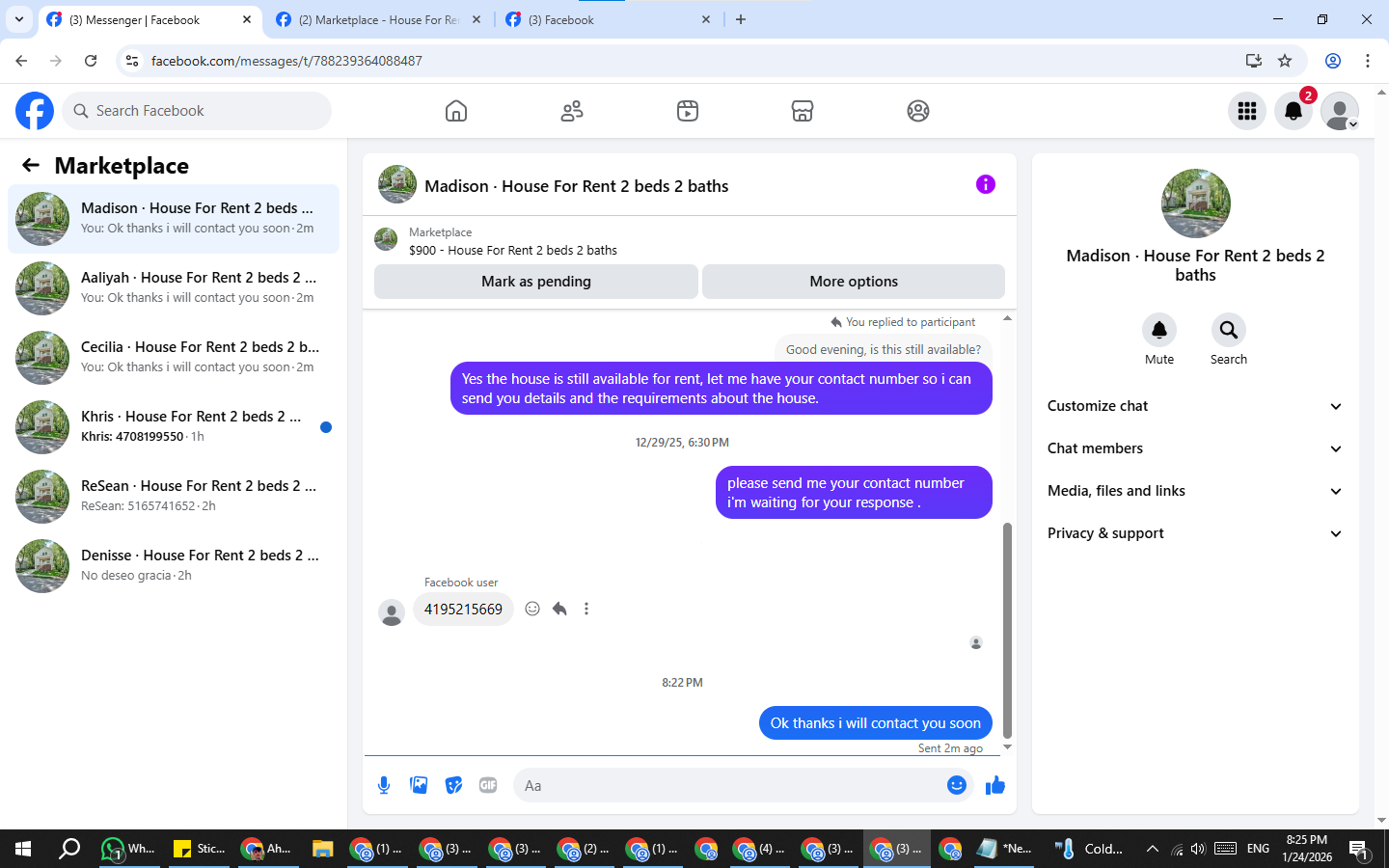Go to Home feed icon
Screen dimensions: 1389x868
pos(456,111)
